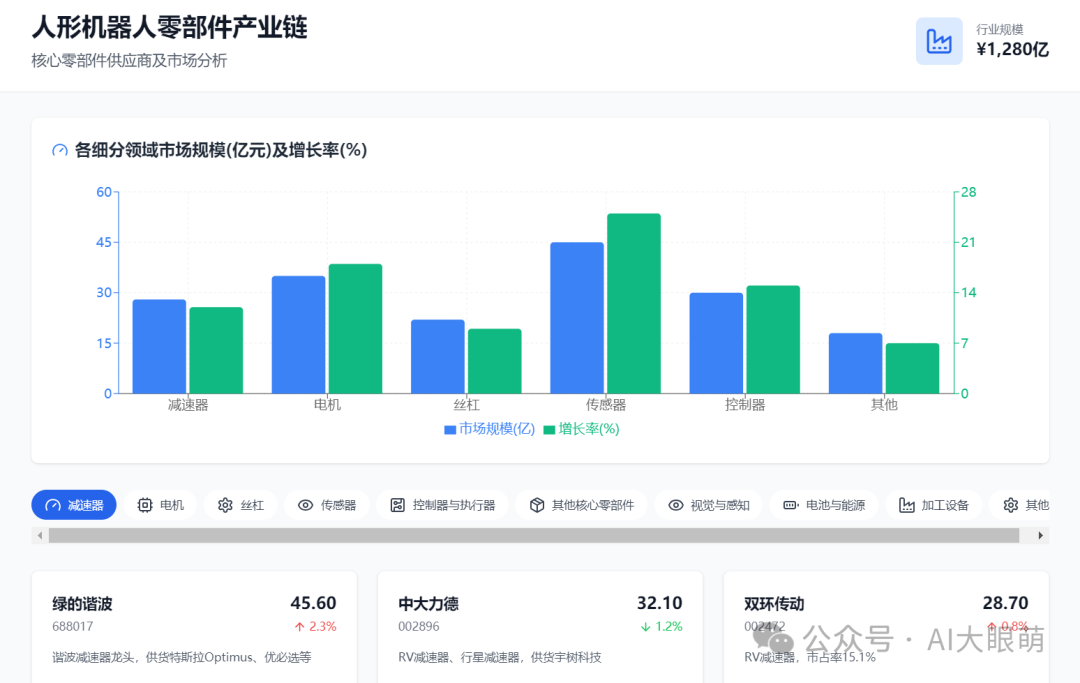
Task: Click stock code 002896
Action: click(418, 627)
